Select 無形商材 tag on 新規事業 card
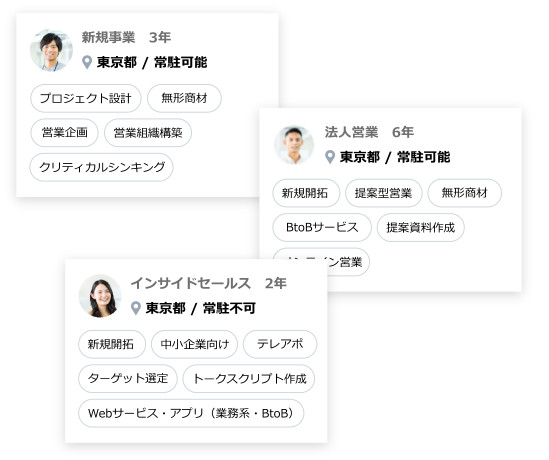Viewport: 549px width, 460px height. [x=184, y=98]
